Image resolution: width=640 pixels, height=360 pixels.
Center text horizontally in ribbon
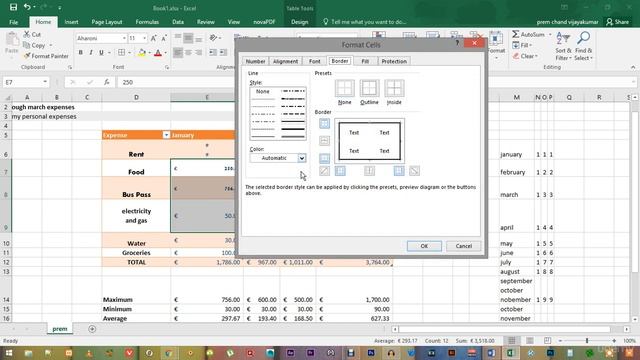pyautogui.click(x=188, y=53)
